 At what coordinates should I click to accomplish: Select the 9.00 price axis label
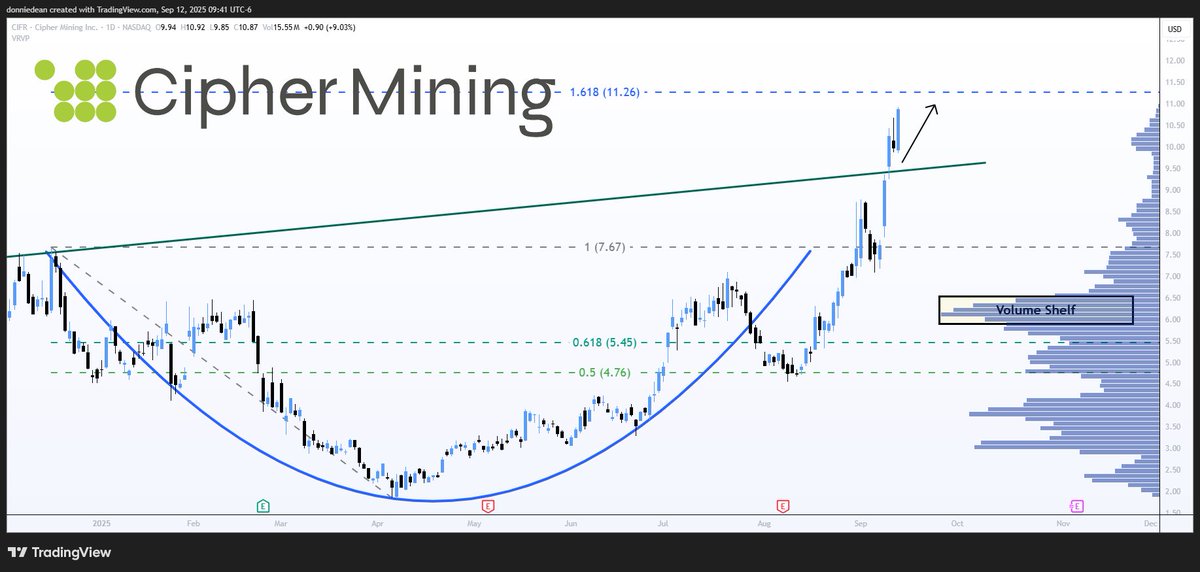pos(1175,190)
